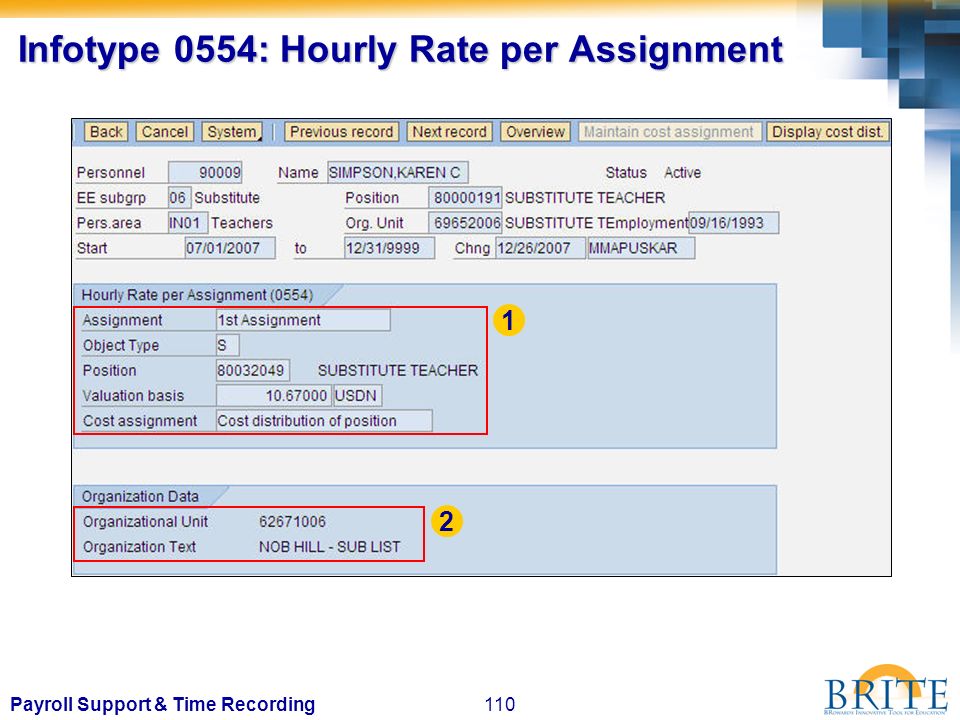Click Hourly Rate per Assignment (0554) header
Screen dimensions: 960x720
point(197,295)
